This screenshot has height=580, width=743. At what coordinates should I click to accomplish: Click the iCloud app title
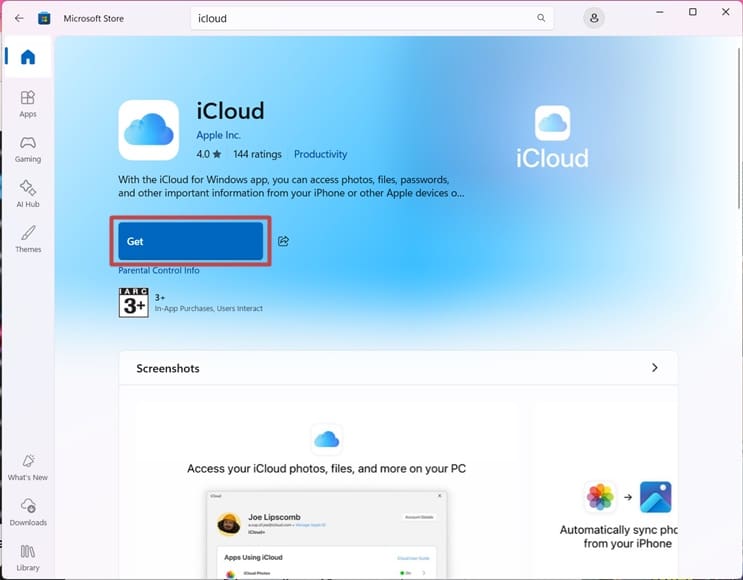click(230, 111)
